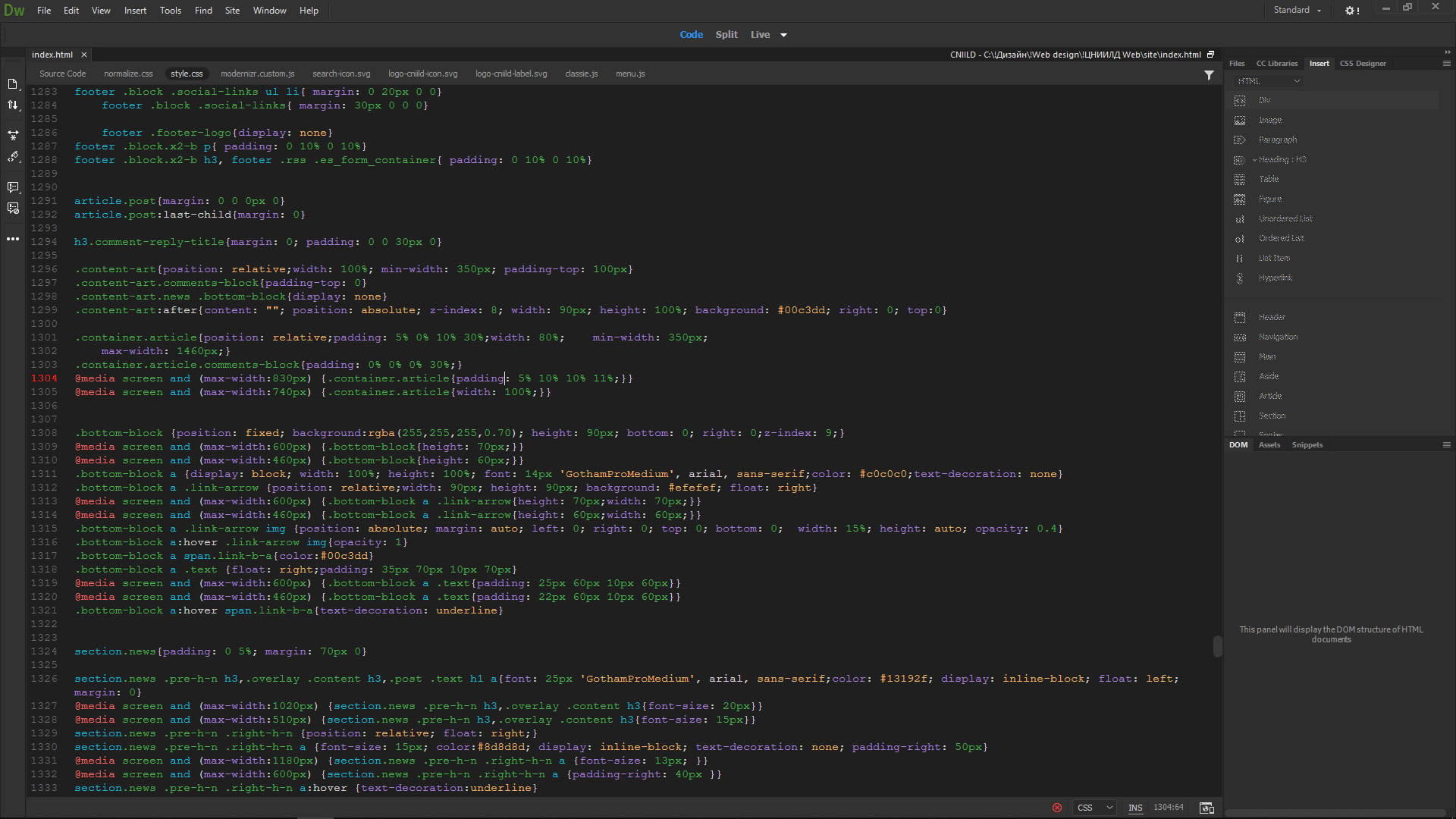1456x819 pixels.
Task: Insert a Paragraph element
Action: click(x=1277, y=140)
